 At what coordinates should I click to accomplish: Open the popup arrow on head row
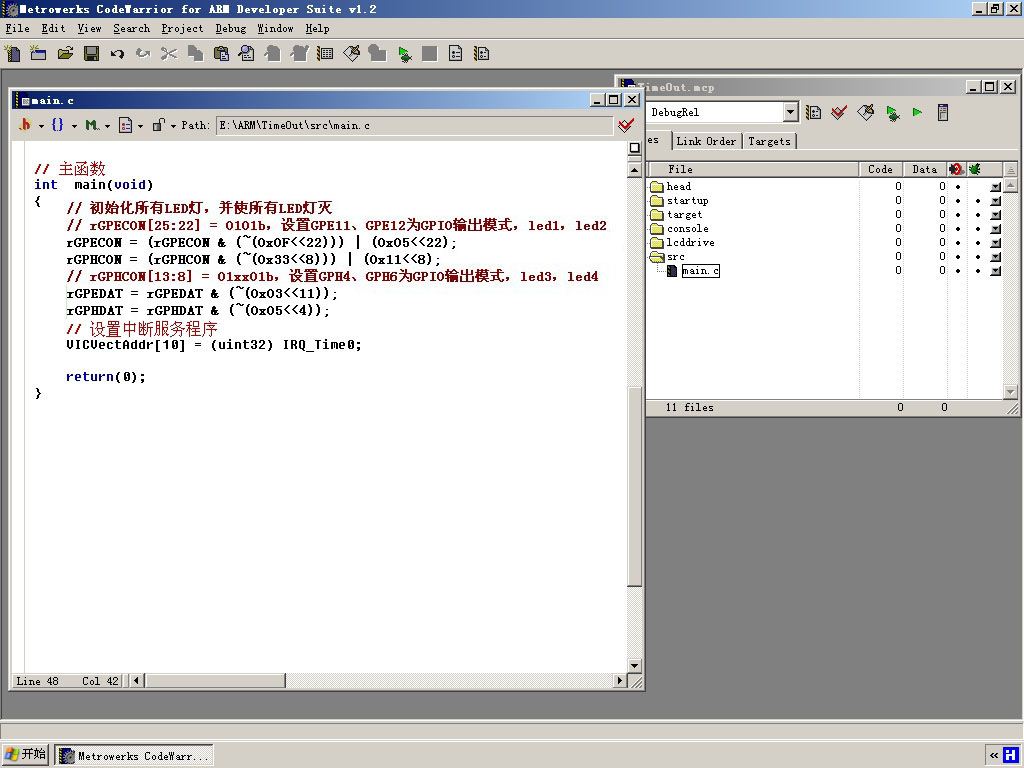click(x=995, y=187)
